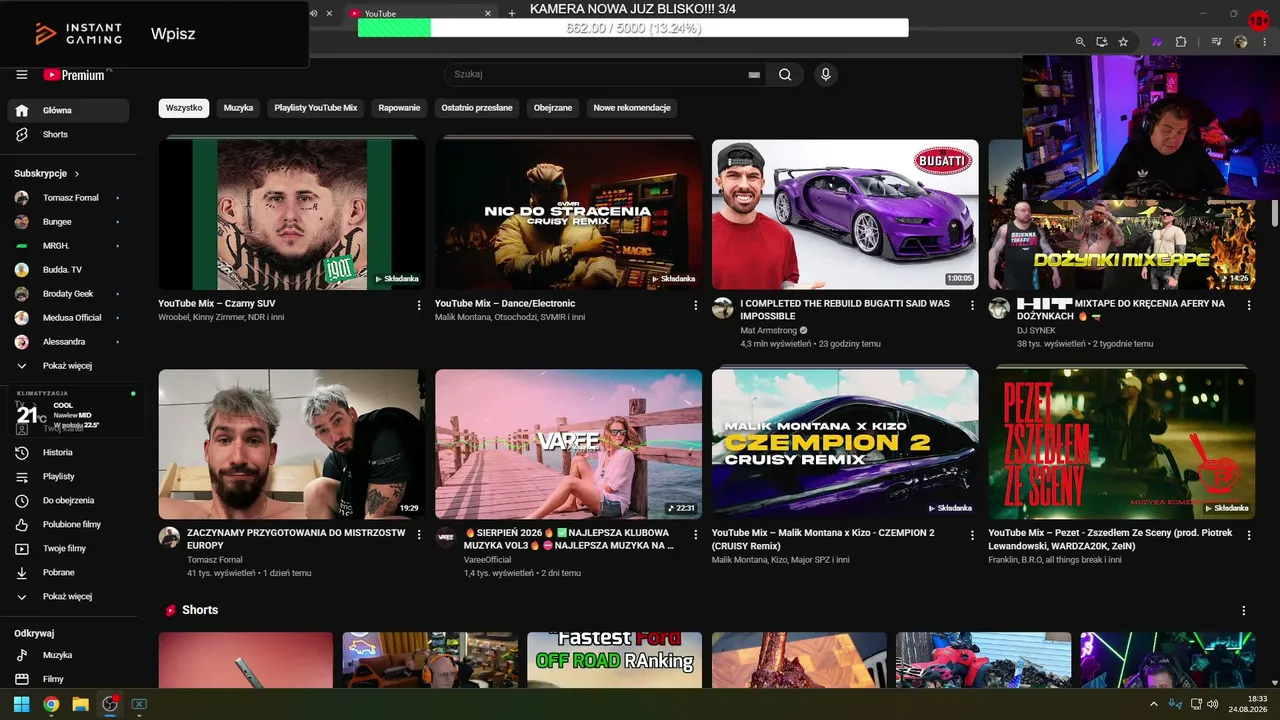The width and height of the screenshot is (1280, 720).
Task: Switch to the YouTube browser tab
Action: tap(420, 13)
